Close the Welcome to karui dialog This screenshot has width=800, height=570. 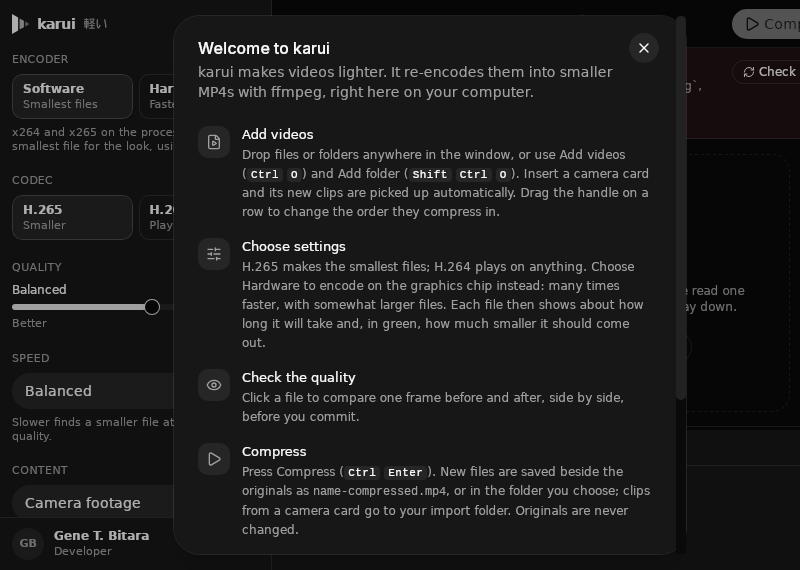tap(644, 48)
